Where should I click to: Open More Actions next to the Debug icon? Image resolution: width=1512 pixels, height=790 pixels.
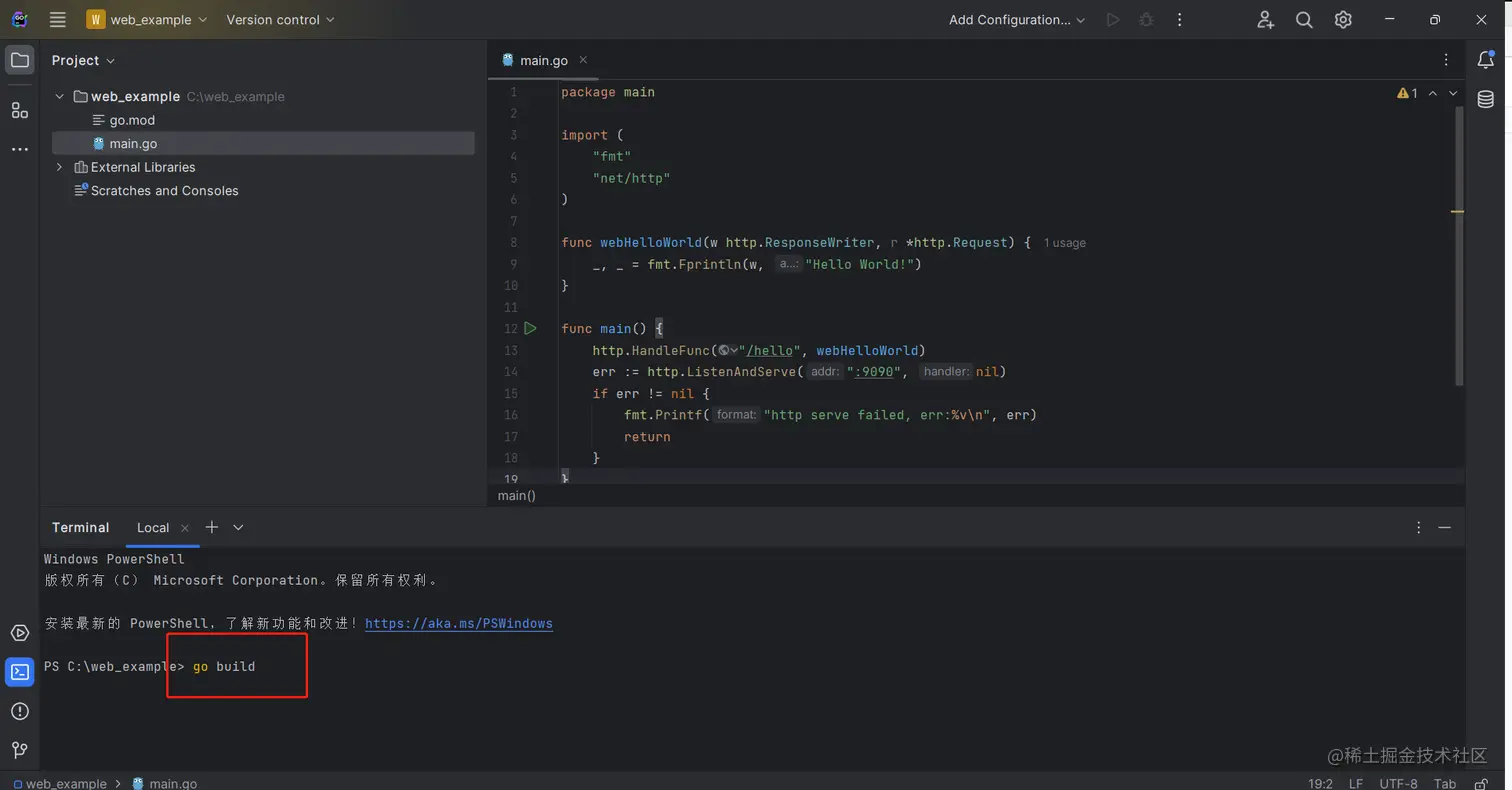coord(1180,20)
